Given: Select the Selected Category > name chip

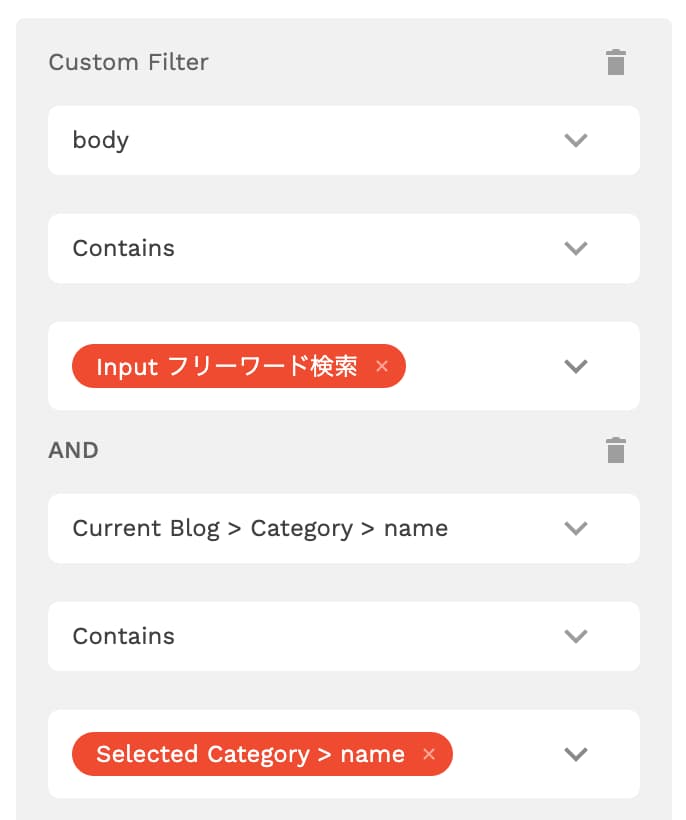Looking at the screenshot, I should (x=250, y=754).
